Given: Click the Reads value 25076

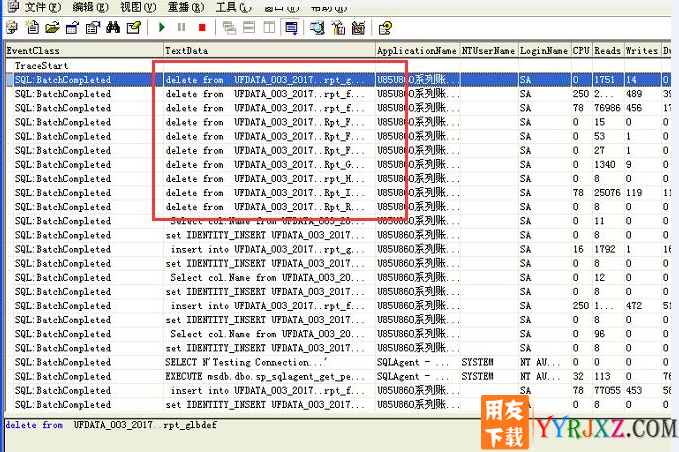Looking at the screenshot, I should [607, 193].
